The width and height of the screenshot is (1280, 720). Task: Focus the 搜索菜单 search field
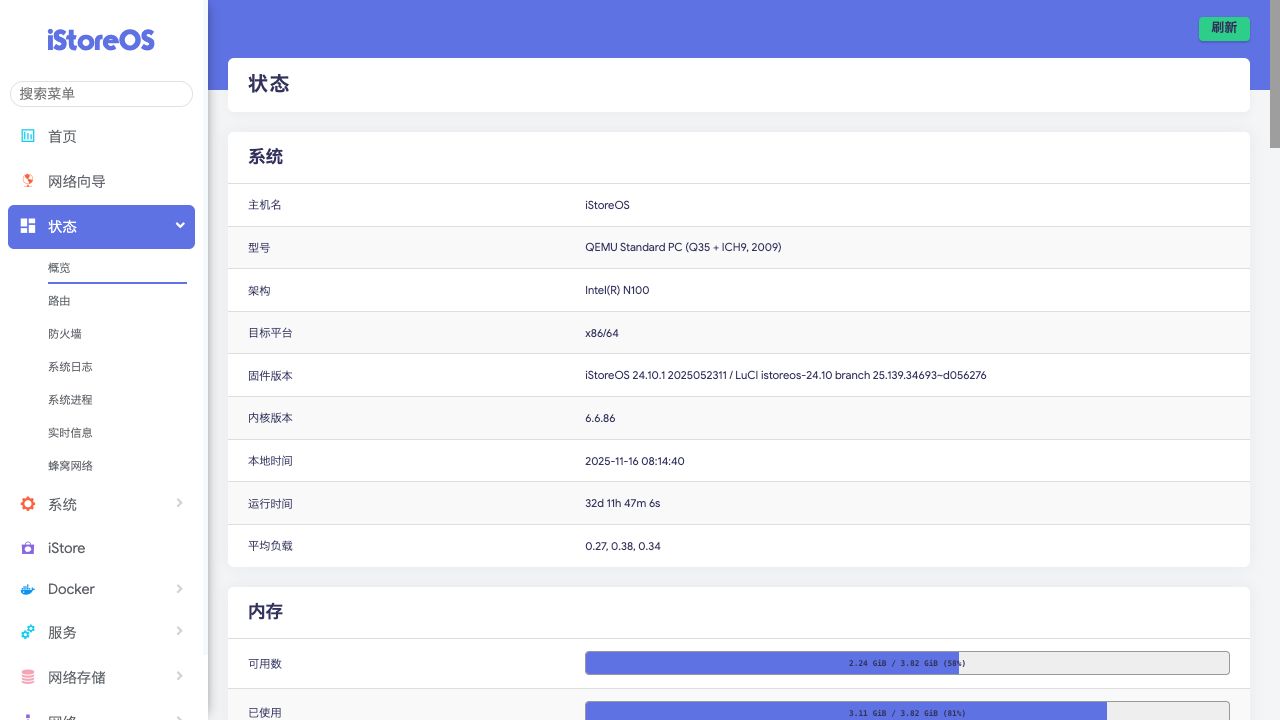click(x=101, y=93)
